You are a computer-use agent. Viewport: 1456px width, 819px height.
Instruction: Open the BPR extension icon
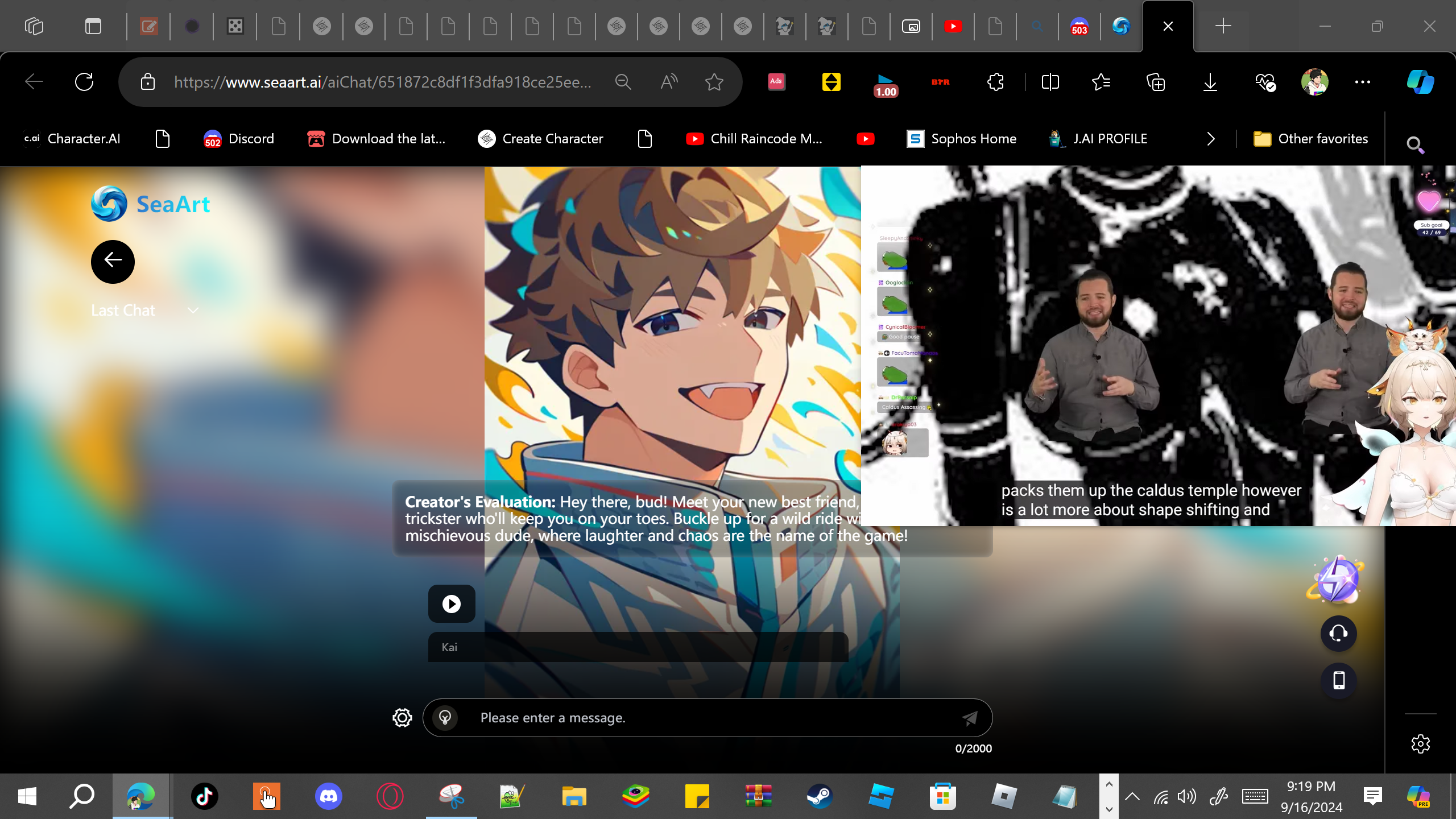coord(941,82)
